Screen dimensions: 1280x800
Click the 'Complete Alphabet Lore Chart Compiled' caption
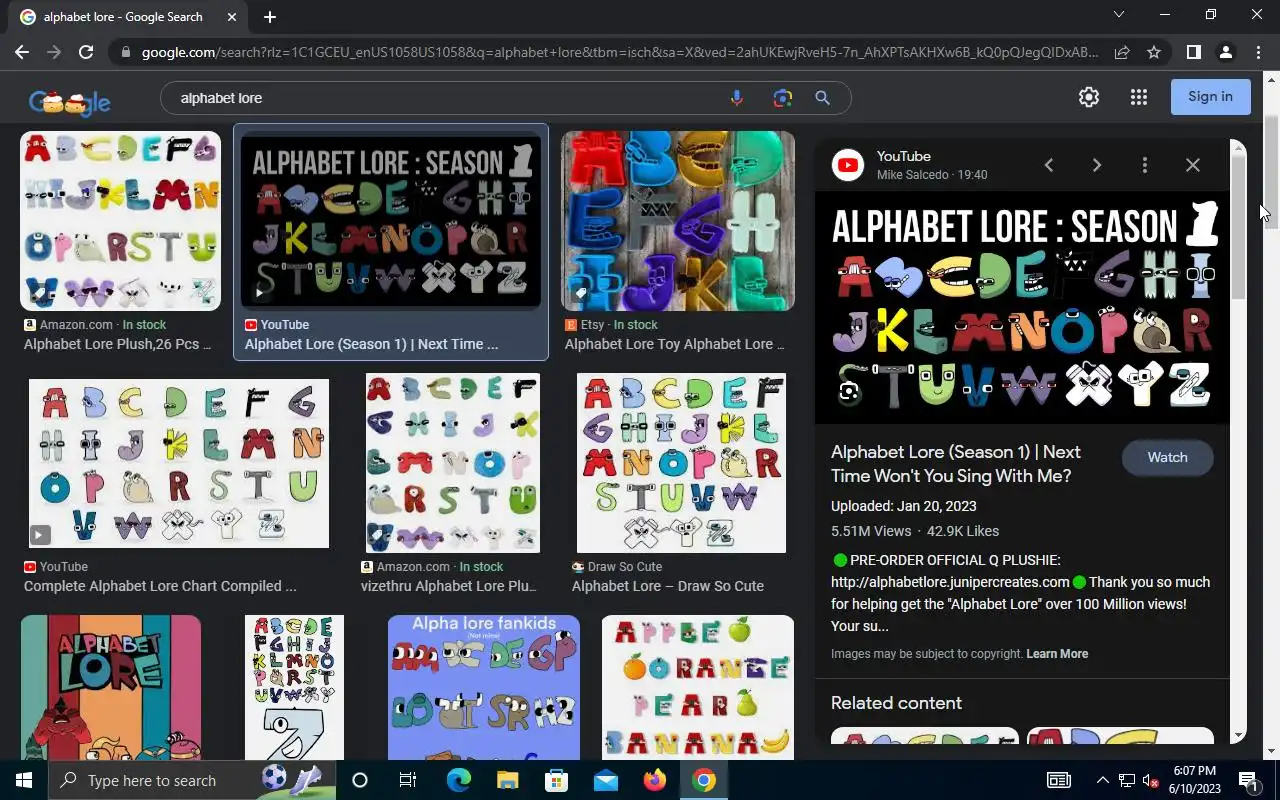point(160,586)
